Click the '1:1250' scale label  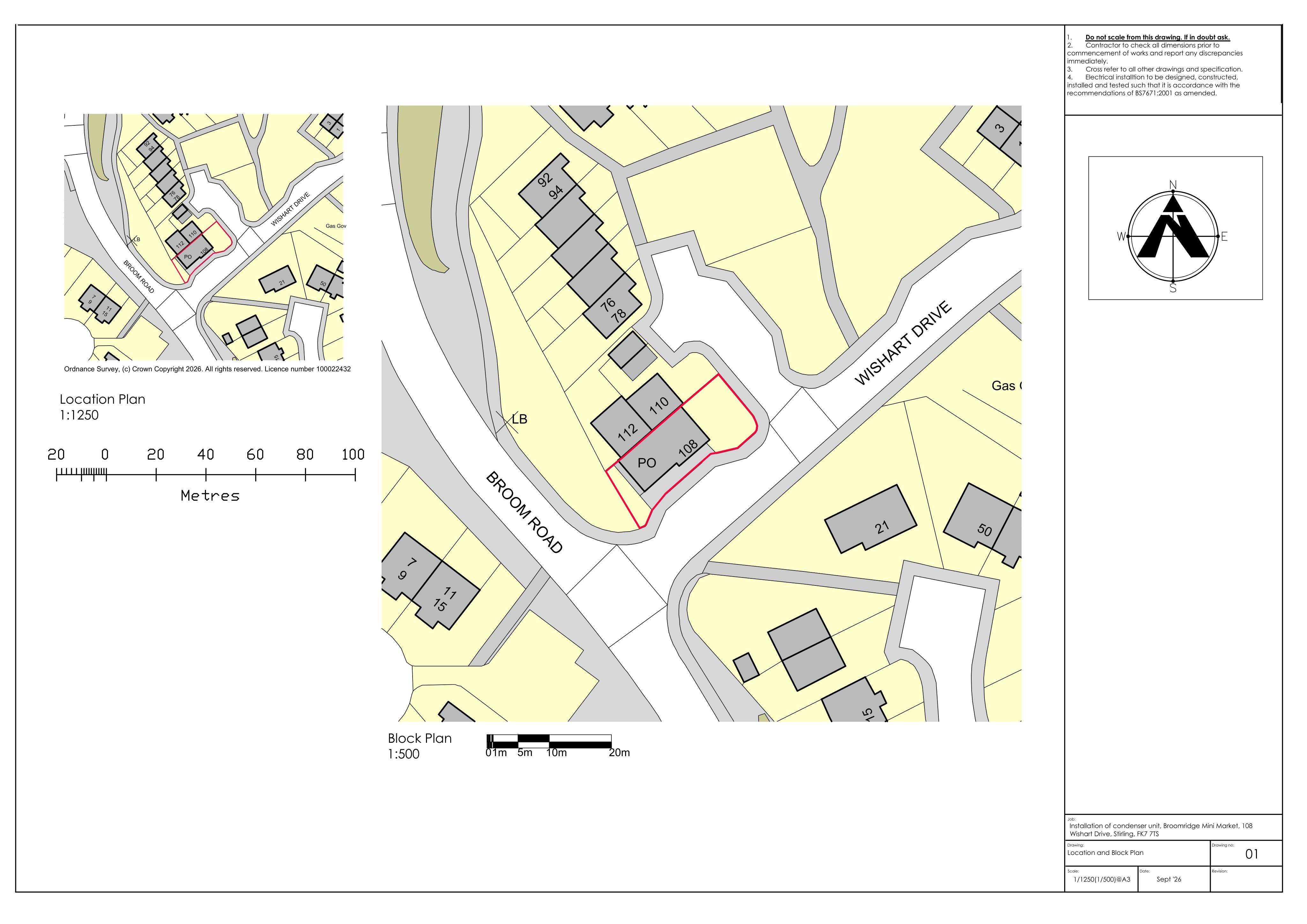(79, 416)
